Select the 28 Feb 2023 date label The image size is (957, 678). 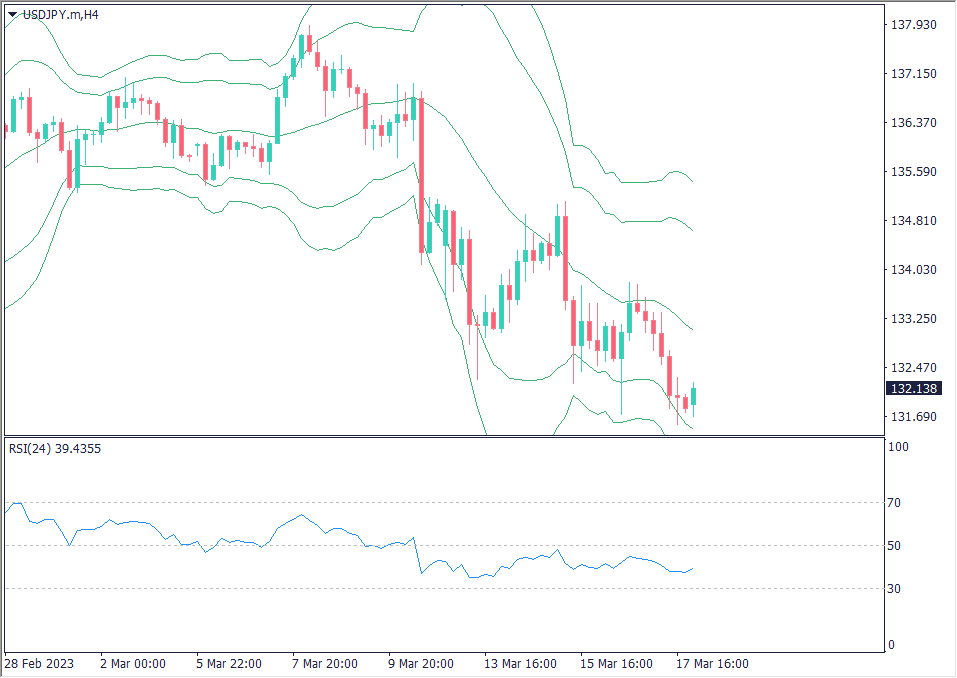(37, 664)
